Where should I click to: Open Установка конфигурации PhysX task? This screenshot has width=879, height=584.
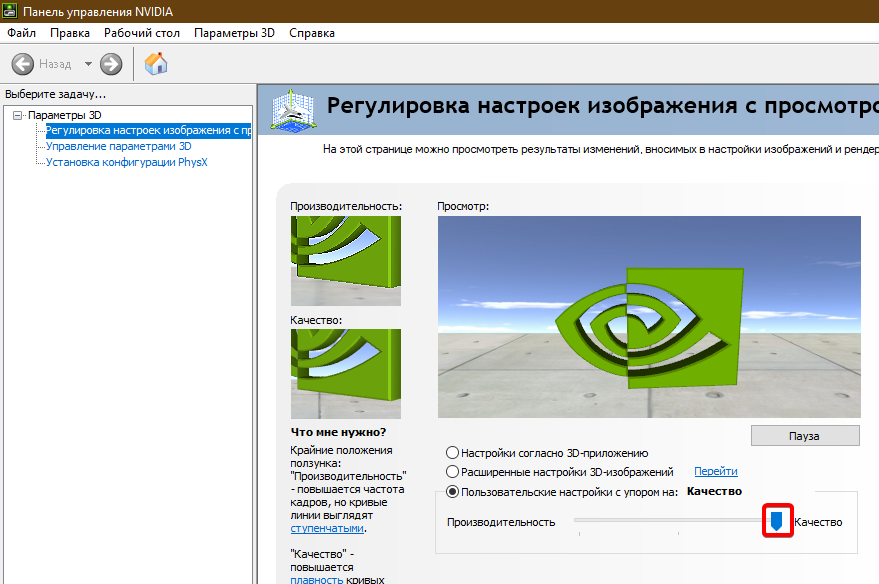click(x=127, y=163)
